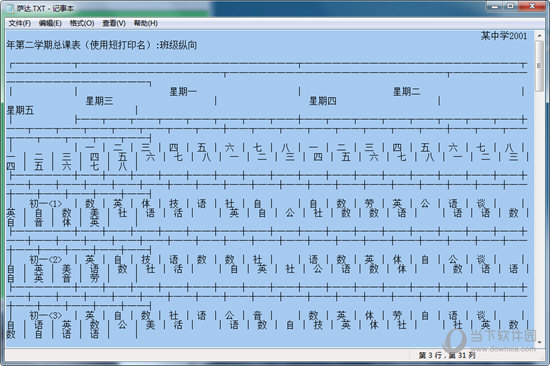
Task: Click the 星期二 heading text
Action: [406, 92]
